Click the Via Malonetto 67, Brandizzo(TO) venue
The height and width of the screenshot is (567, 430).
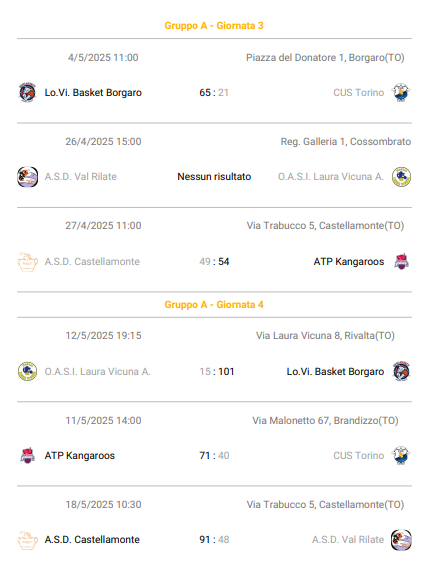[x=325, y=421]
